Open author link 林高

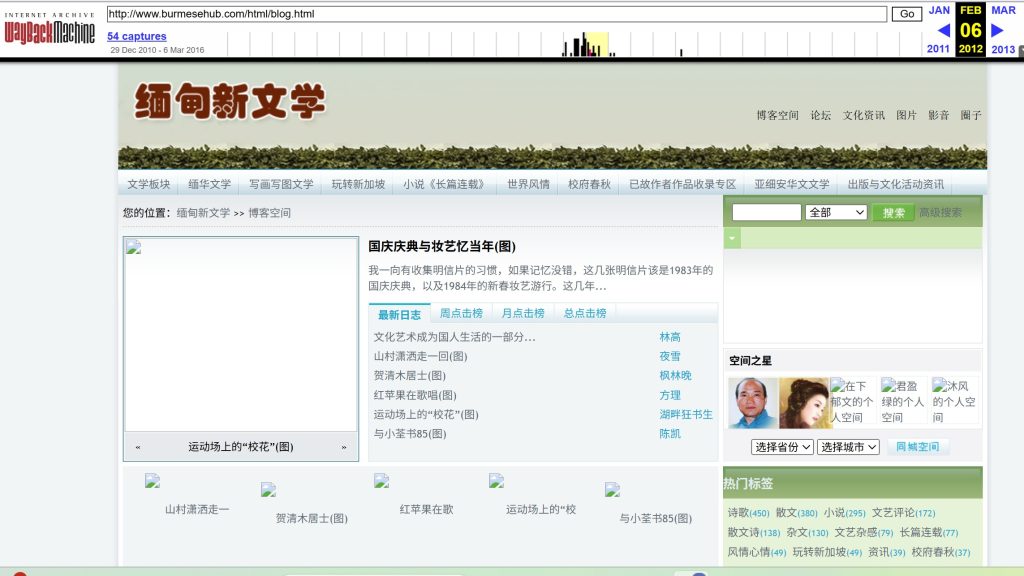[x=669, y=337]
